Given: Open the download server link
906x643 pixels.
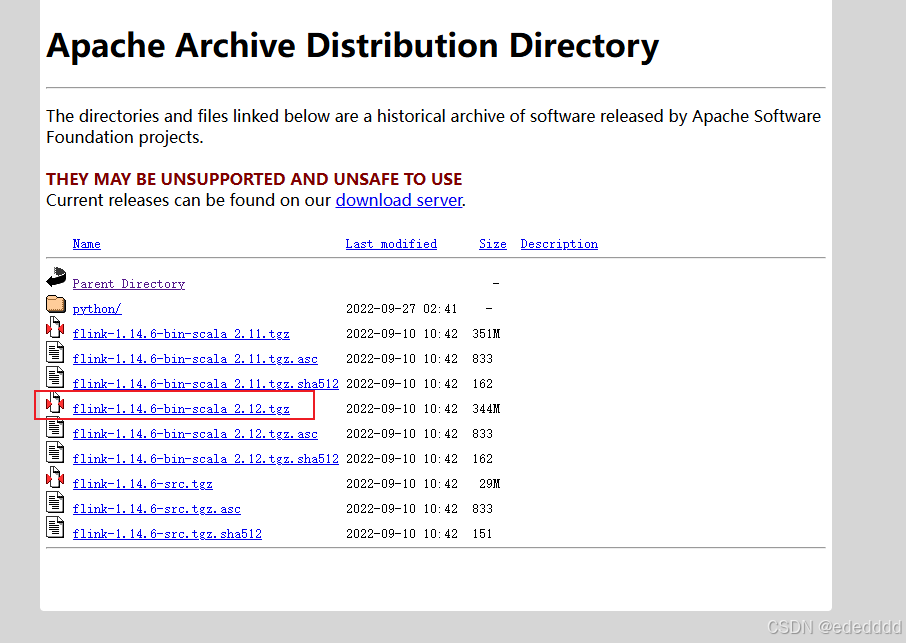Looking at the screenshot, I should tap(399, 200).
